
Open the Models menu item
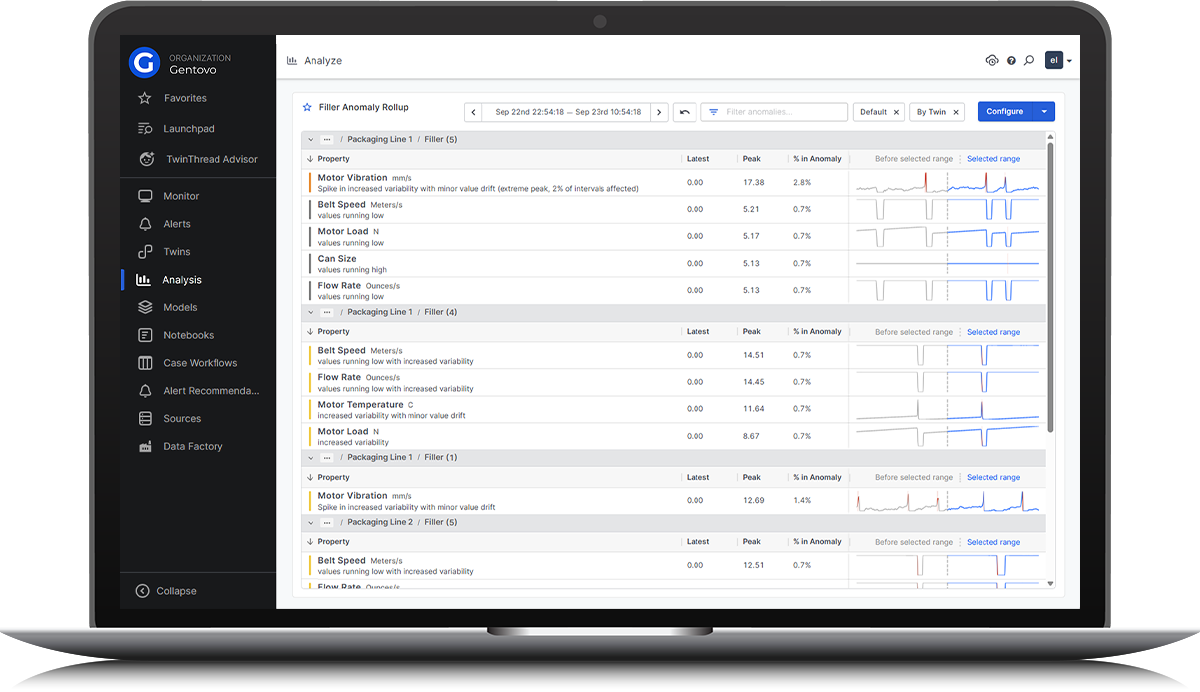181,307
